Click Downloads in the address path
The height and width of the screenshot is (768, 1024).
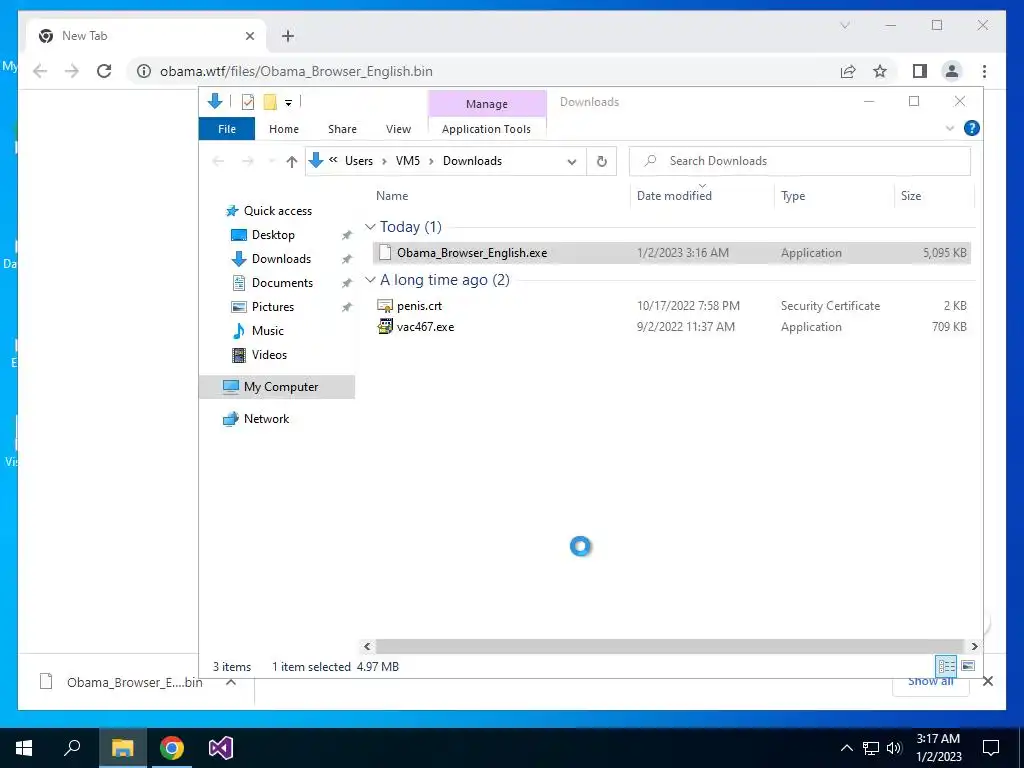472,161
